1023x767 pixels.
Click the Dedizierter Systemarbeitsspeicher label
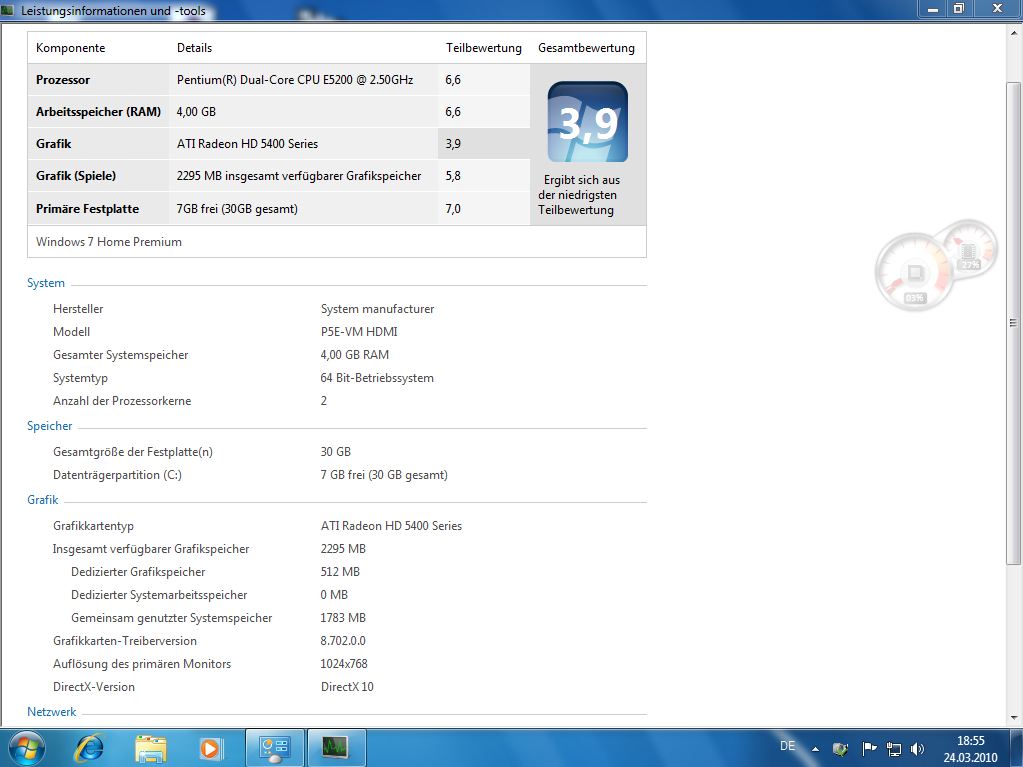159,595
